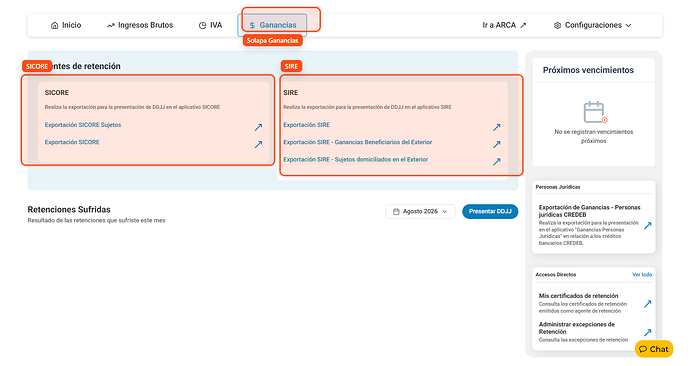Screen dimensions: 690x366
Task: Open Exportación SICORE Sujetos link
Action: 83,125
